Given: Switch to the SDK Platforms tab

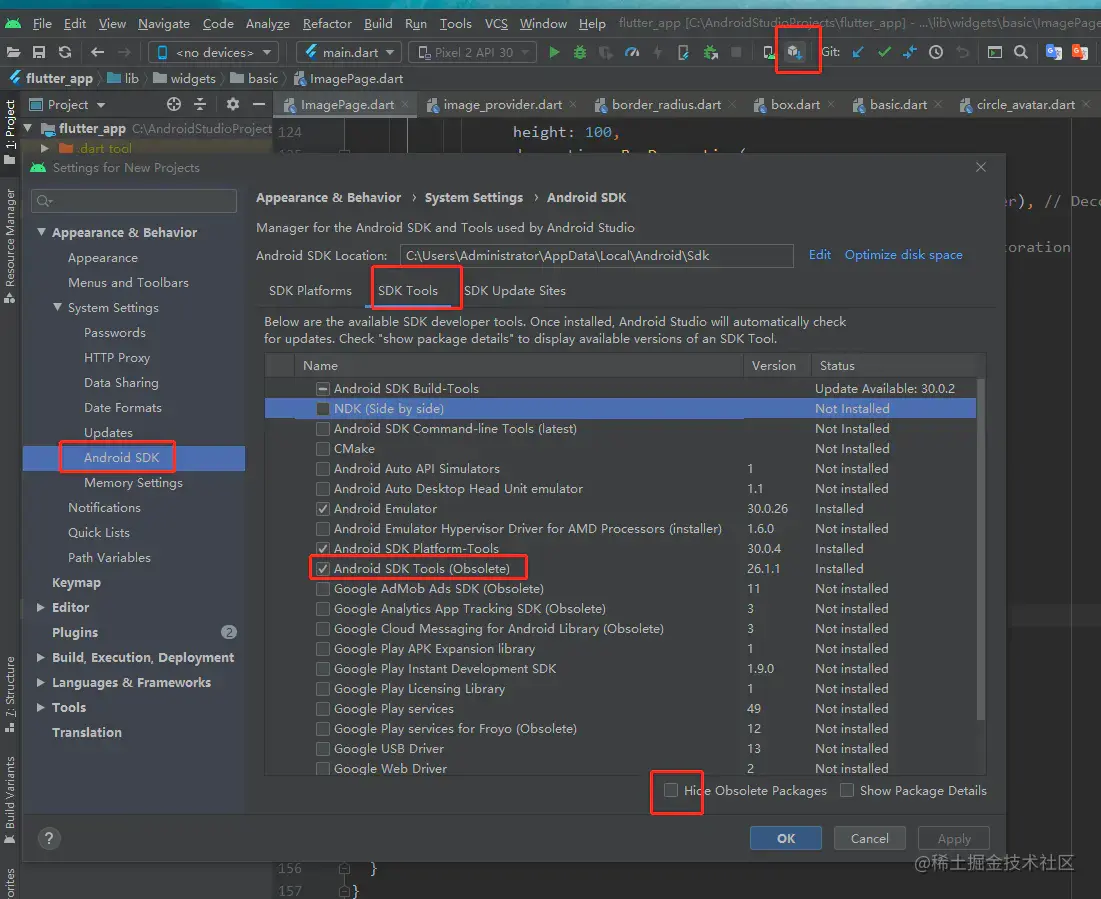Looking at the screenshot, I should coord(310,291).
